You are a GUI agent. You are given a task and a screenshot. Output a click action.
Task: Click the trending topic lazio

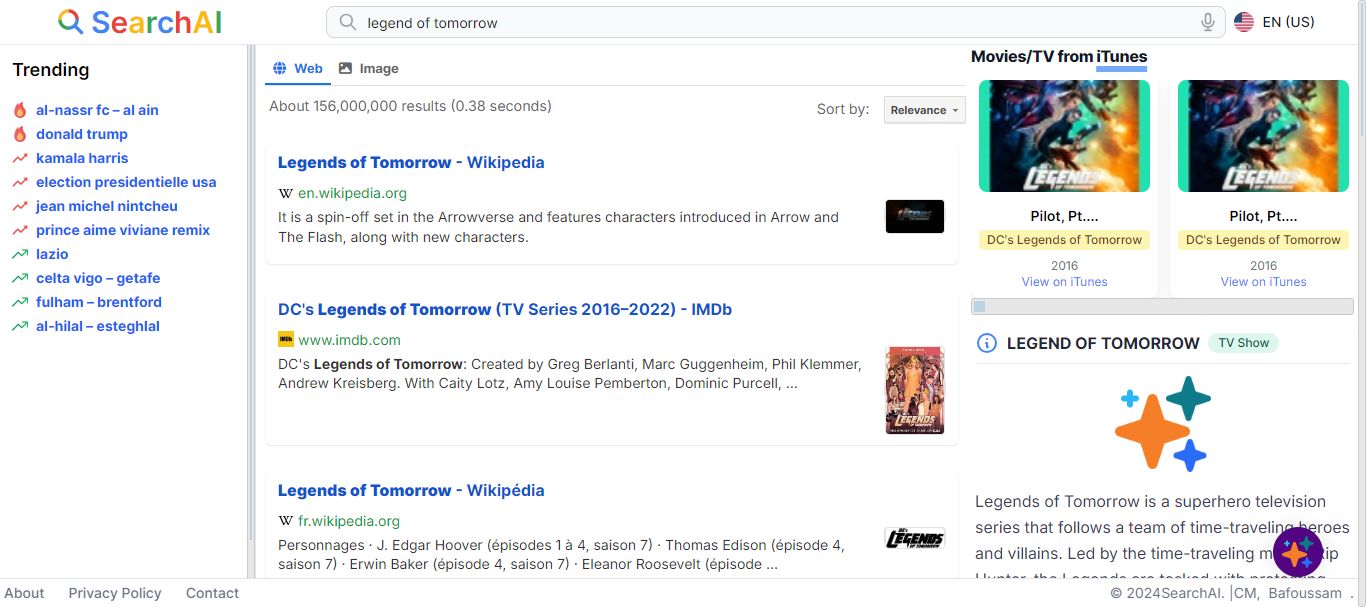[x=52, y=254]
